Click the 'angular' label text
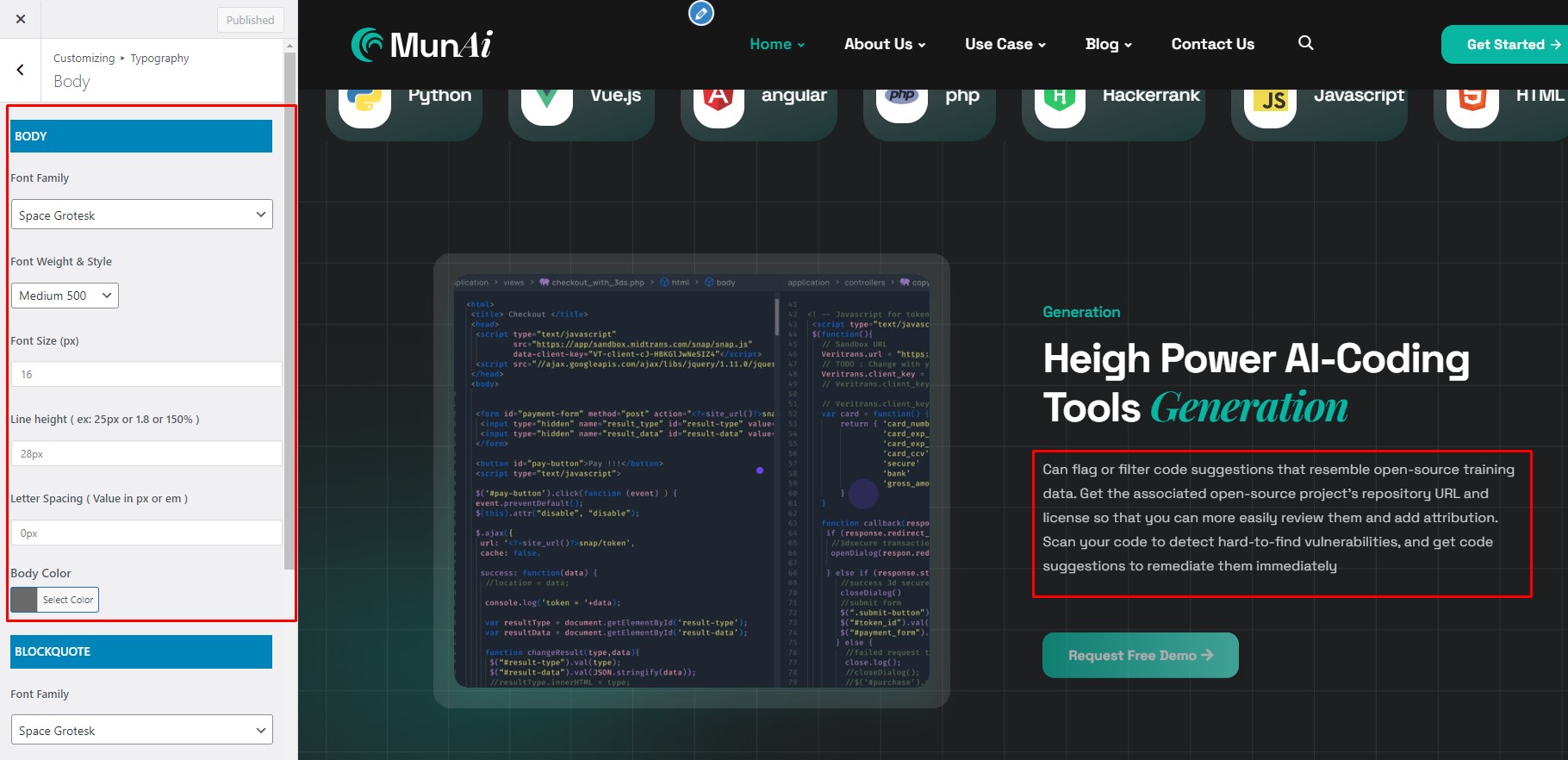 [793, 95]
